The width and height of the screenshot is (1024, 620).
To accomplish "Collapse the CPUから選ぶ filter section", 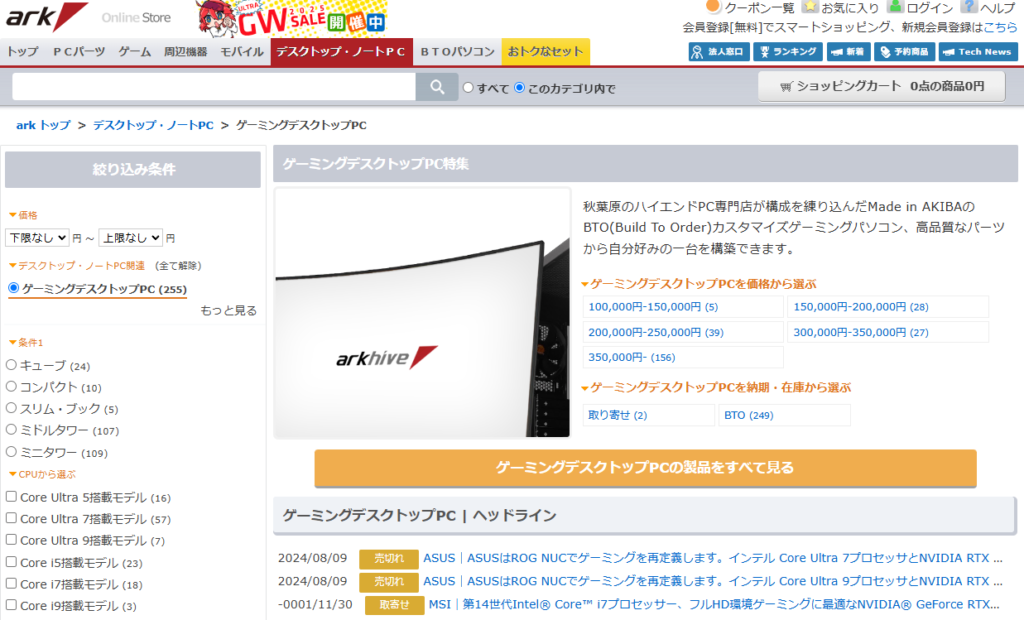I will (42, 474).
